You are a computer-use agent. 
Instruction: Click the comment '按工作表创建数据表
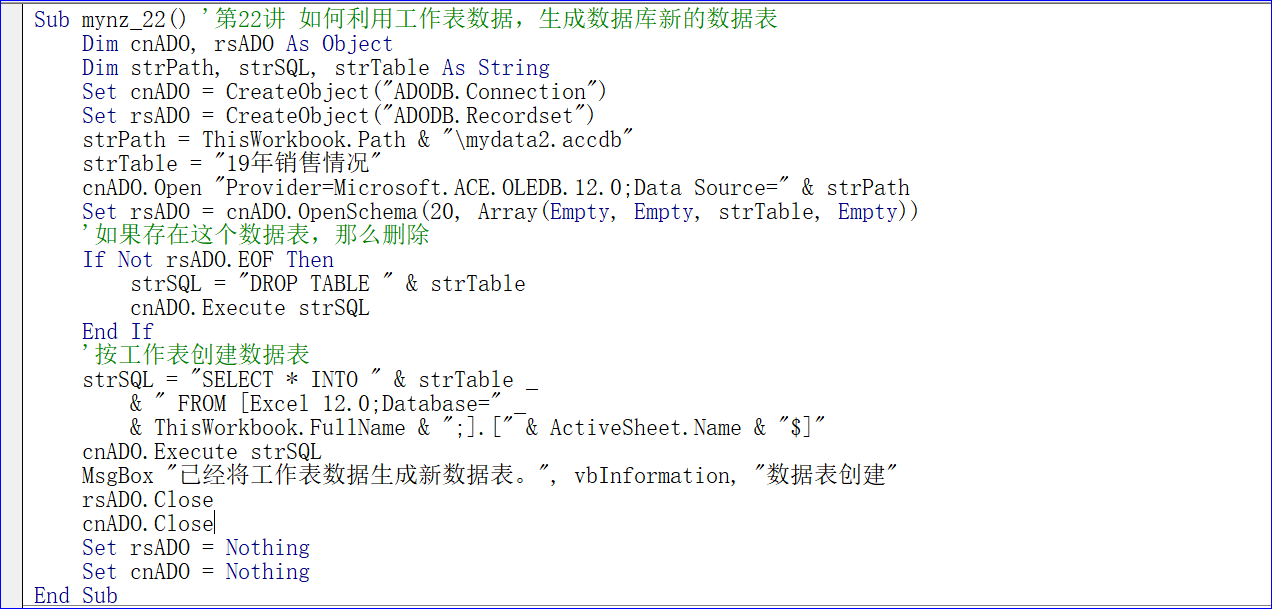196,356
